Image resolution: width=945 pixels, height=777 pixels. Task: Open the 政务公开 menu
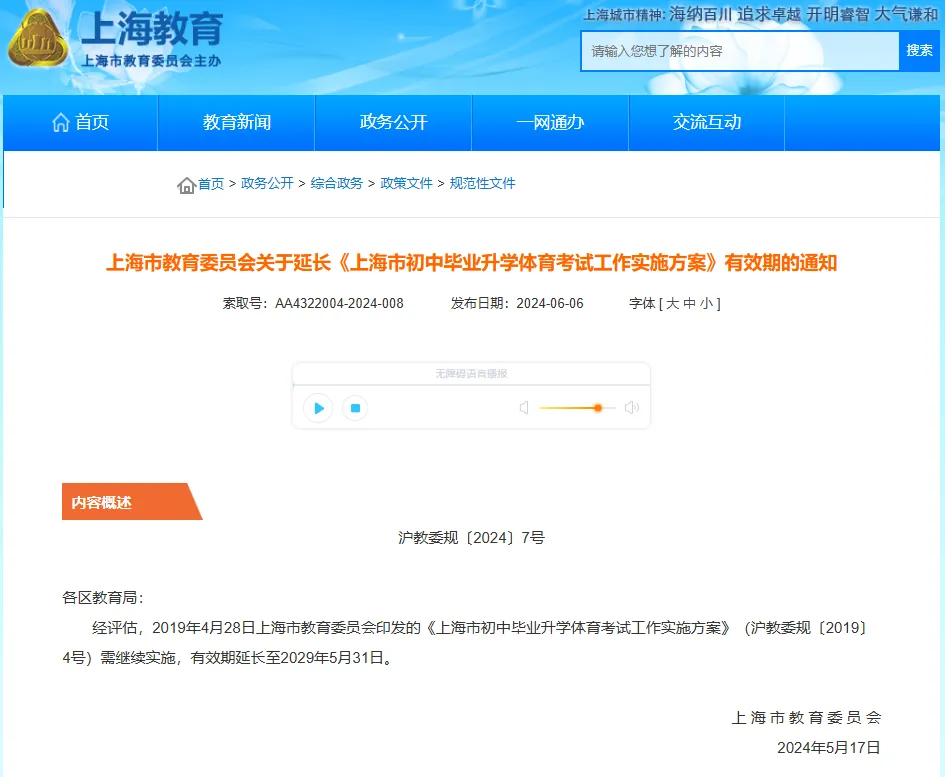[x=393, y=122]
